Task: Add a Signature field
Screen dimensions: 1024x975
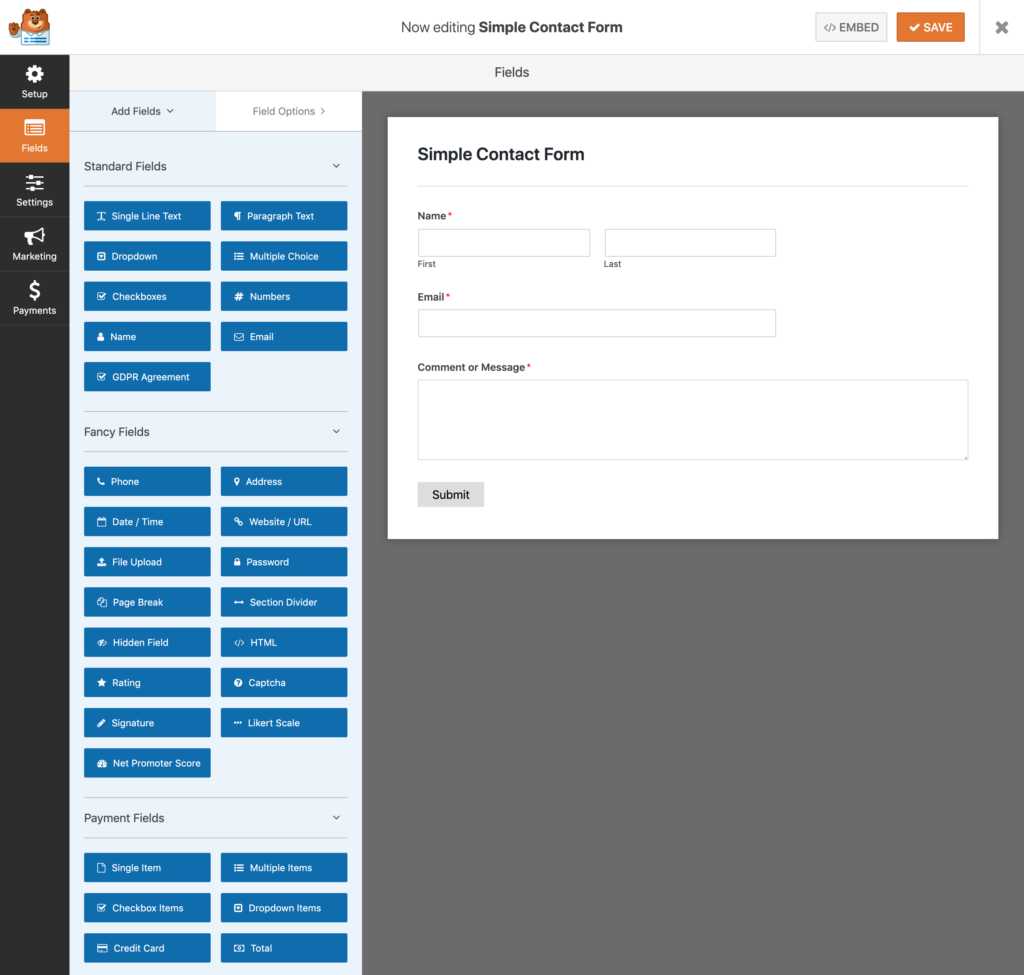Action: (x=147, y=722)
